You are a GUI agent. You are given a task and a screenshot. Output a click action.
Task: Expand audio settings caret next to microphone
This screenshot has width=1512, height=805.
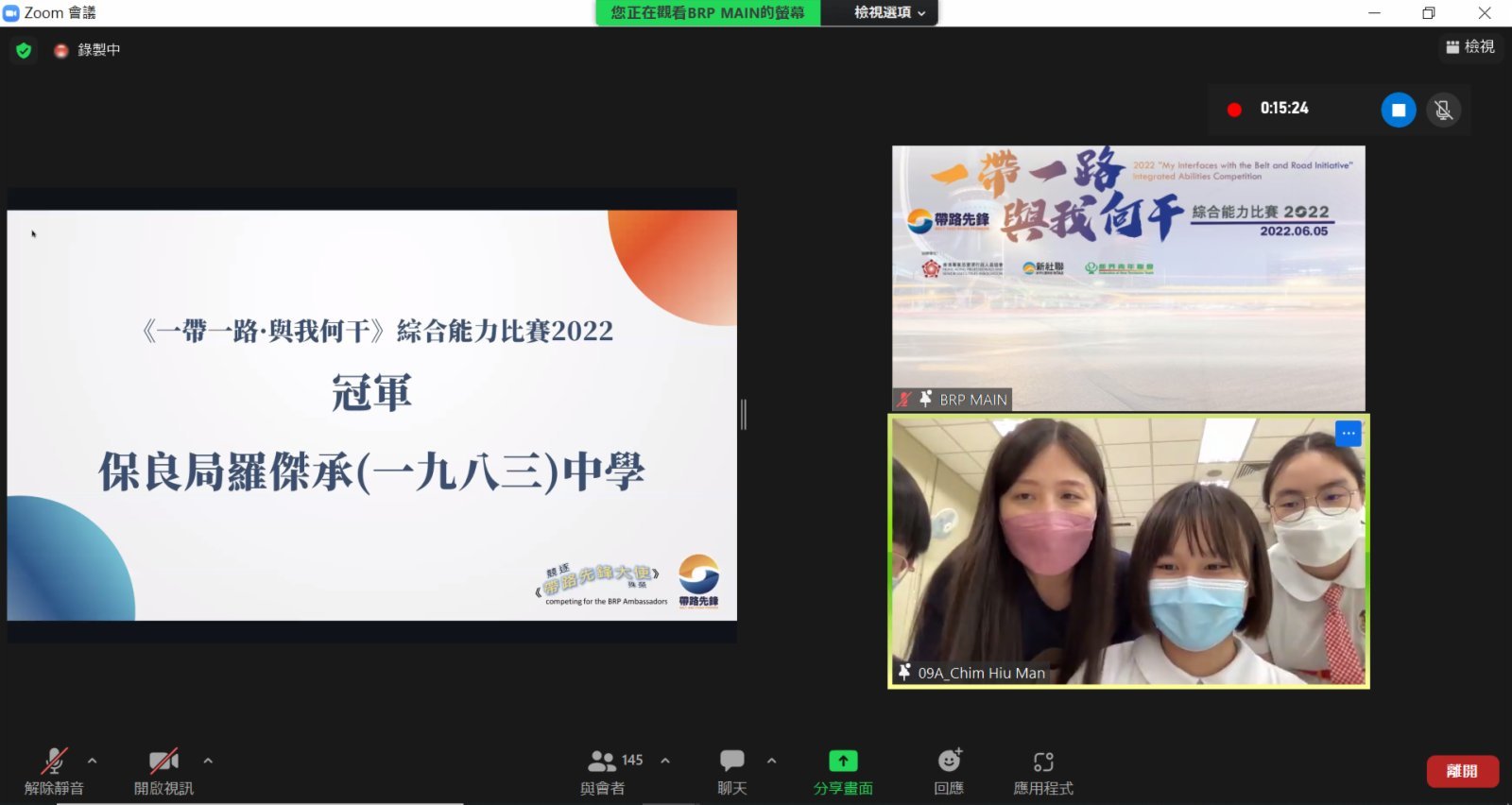click(92, 760)
